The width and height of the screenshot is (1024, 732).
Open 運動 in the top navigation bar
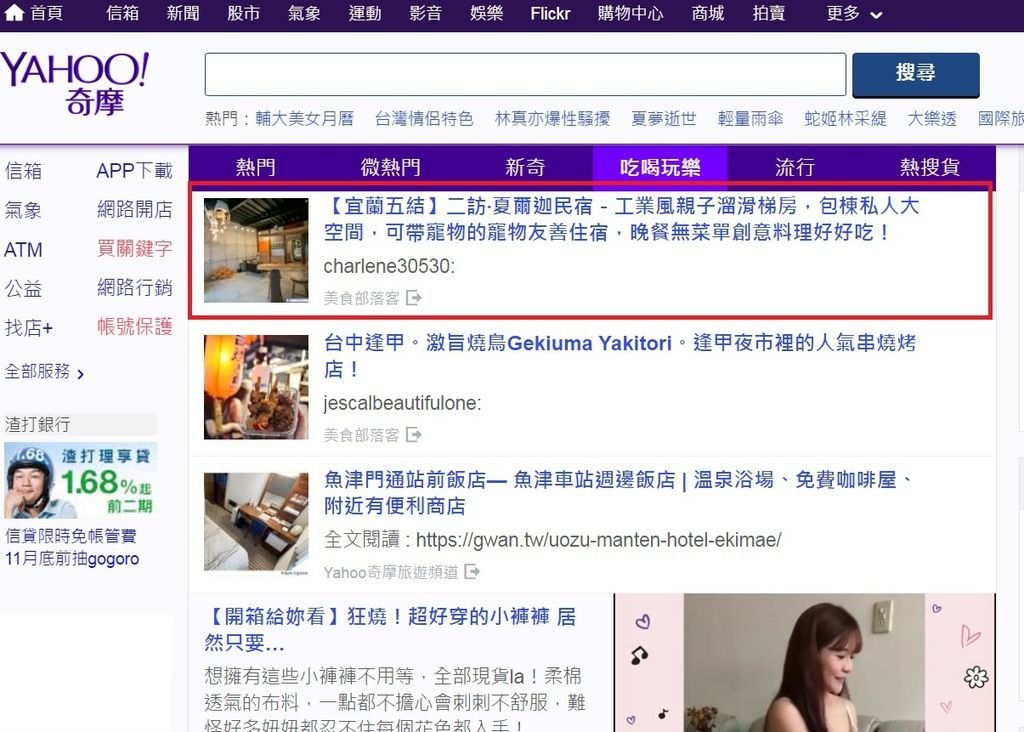pos(365,13)
